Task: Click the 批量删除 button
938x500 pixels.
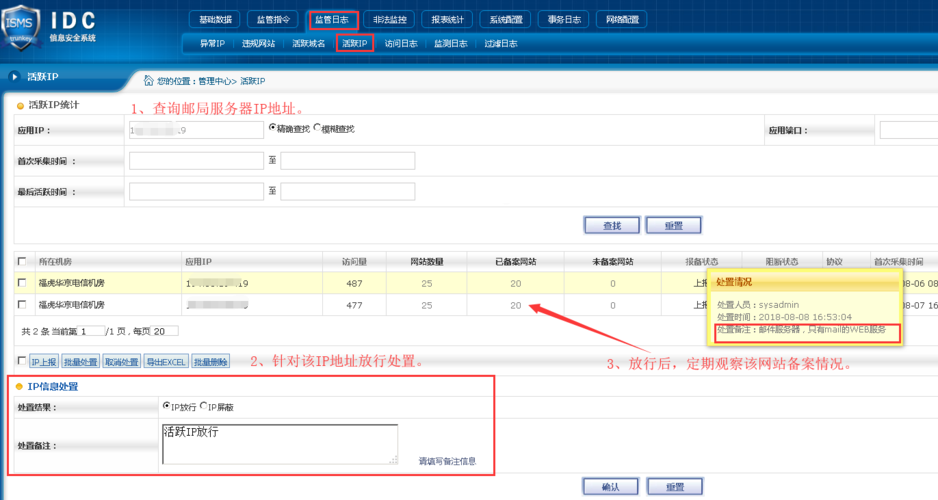Action: point(211,361)
